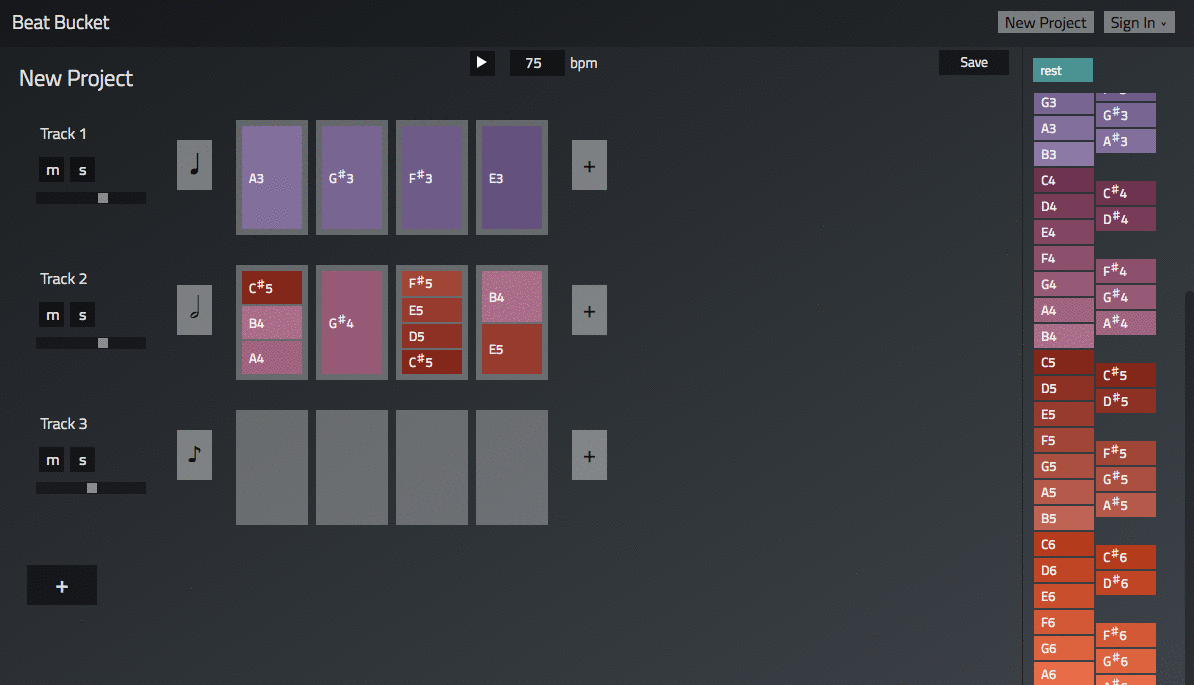Select the G#3 beat in Track 1

coord(352,177)
